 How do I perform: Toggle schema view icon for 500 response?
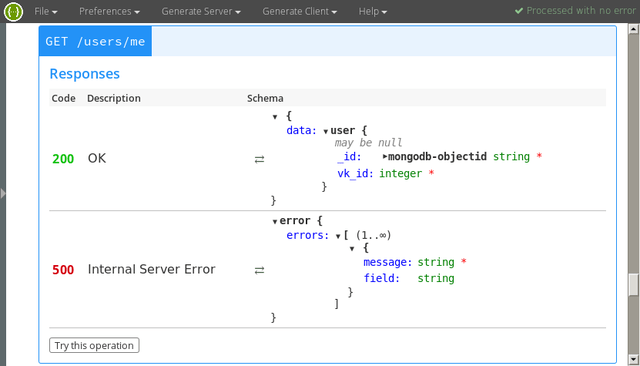tap(259, 270)
